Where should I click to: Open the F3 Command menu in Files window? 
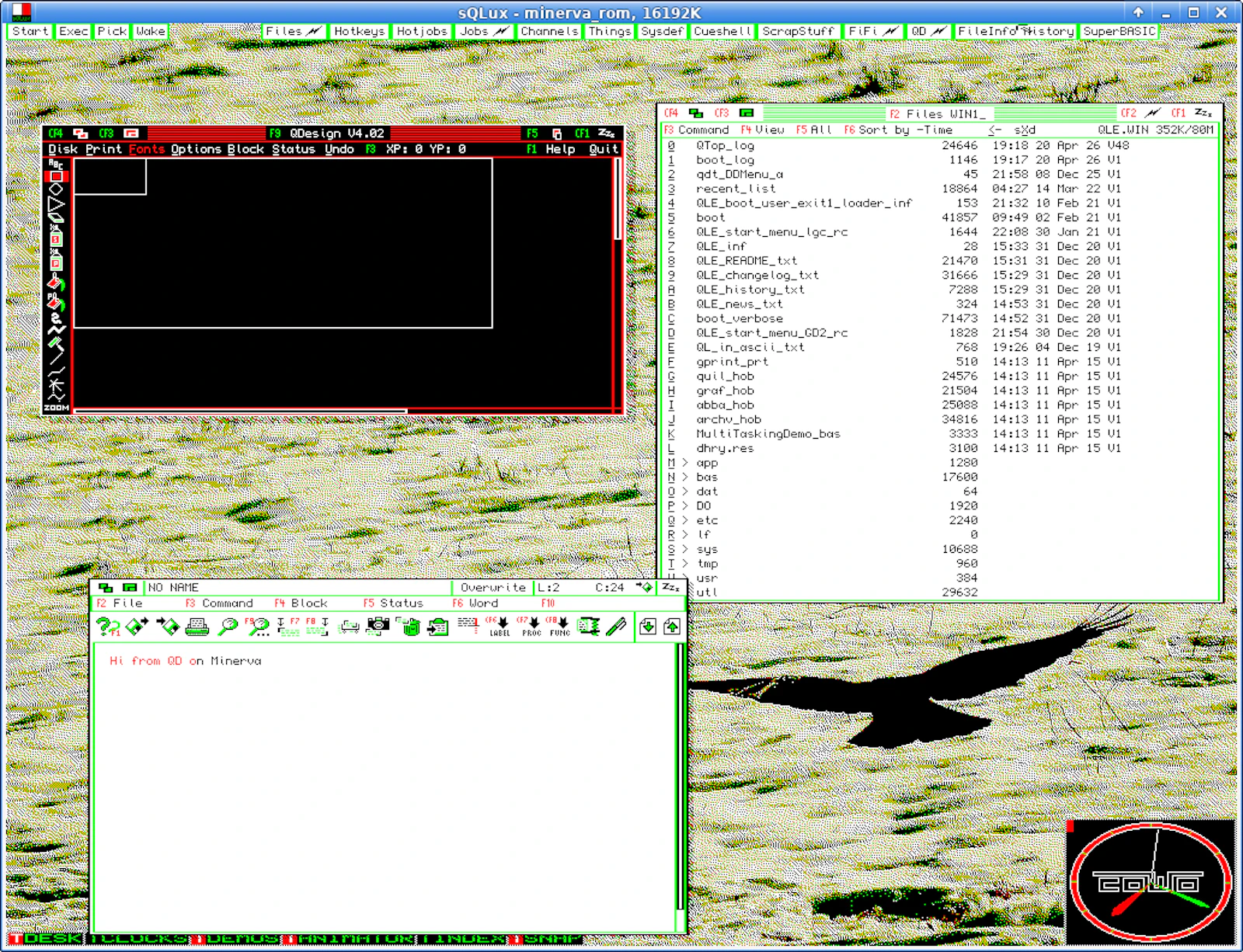click(696, 130)
